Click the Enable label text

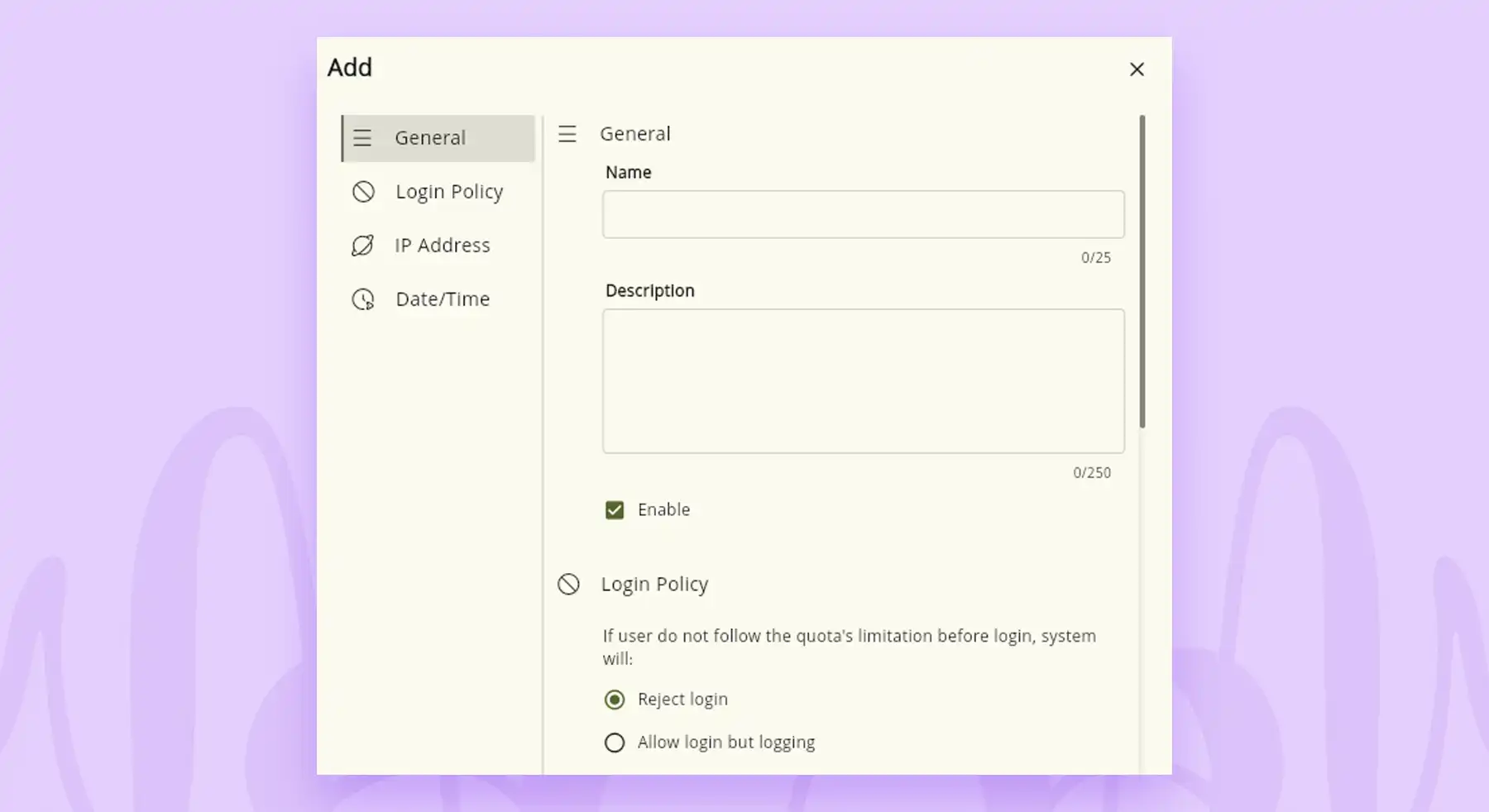click(663, 510)
